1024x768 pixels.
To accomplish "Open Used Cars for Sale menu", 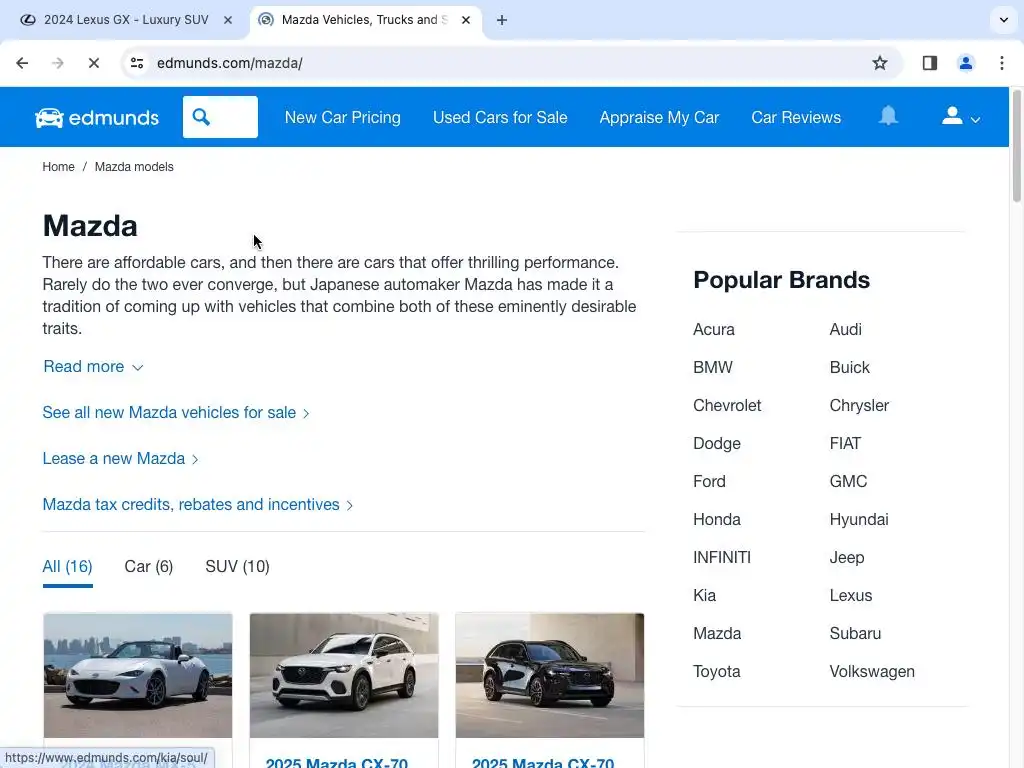I will pos(500,118).
